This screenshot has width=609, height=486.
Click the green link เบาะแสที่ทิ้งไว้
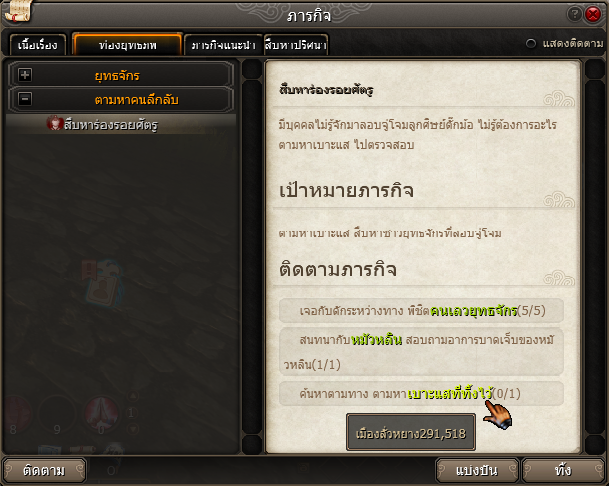point(450,394)
